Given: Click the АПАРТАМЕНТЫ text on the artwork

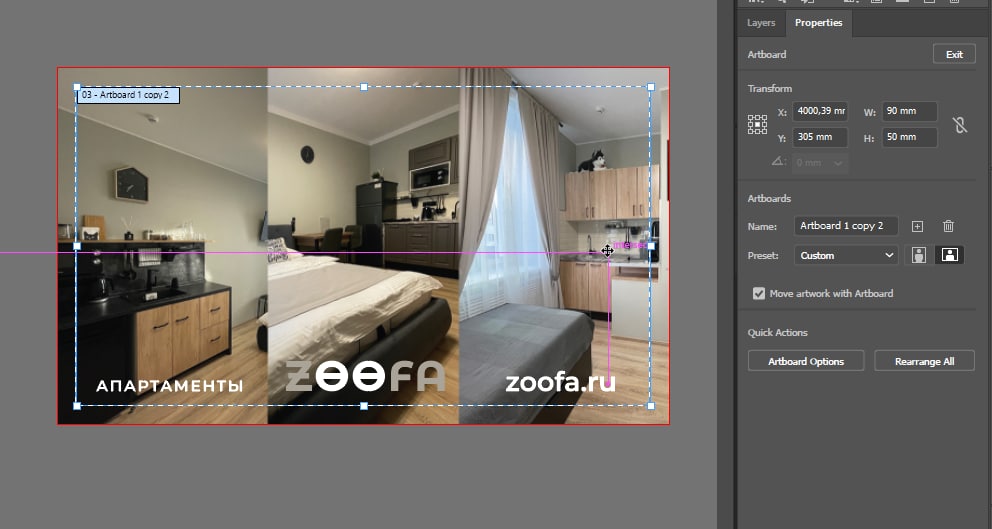Looking at the screenshot, I should click(x=170, y=386).
